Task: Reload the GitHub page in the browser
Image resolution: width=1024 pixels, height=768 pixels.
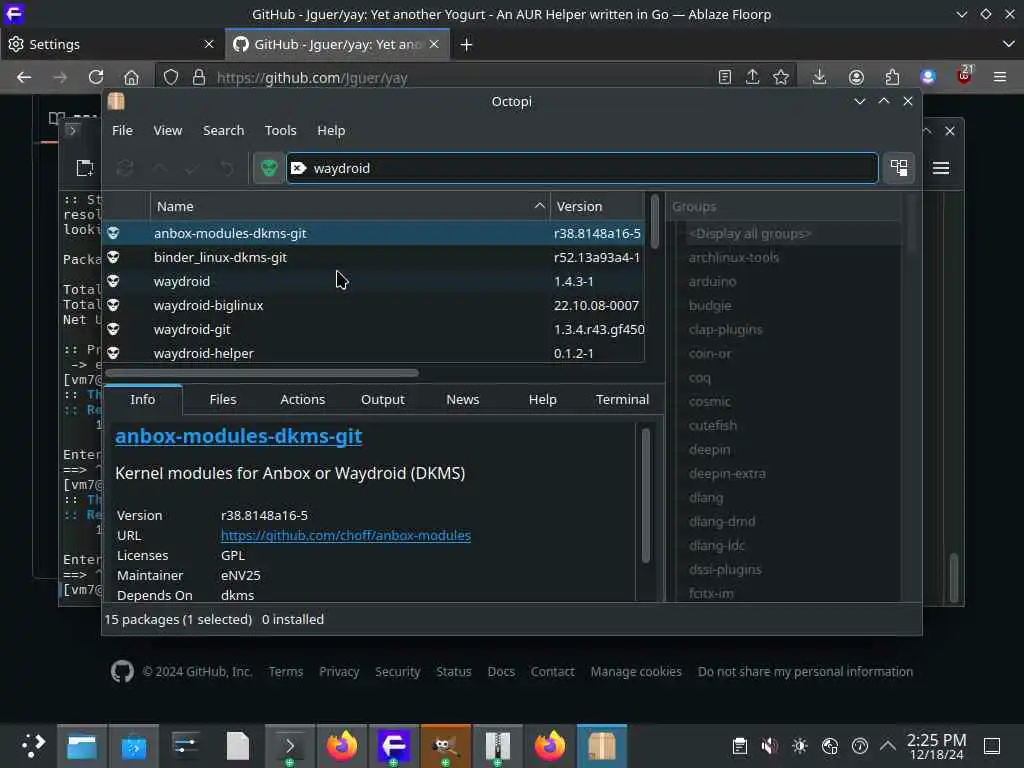Action: click(x=96, y=77)
